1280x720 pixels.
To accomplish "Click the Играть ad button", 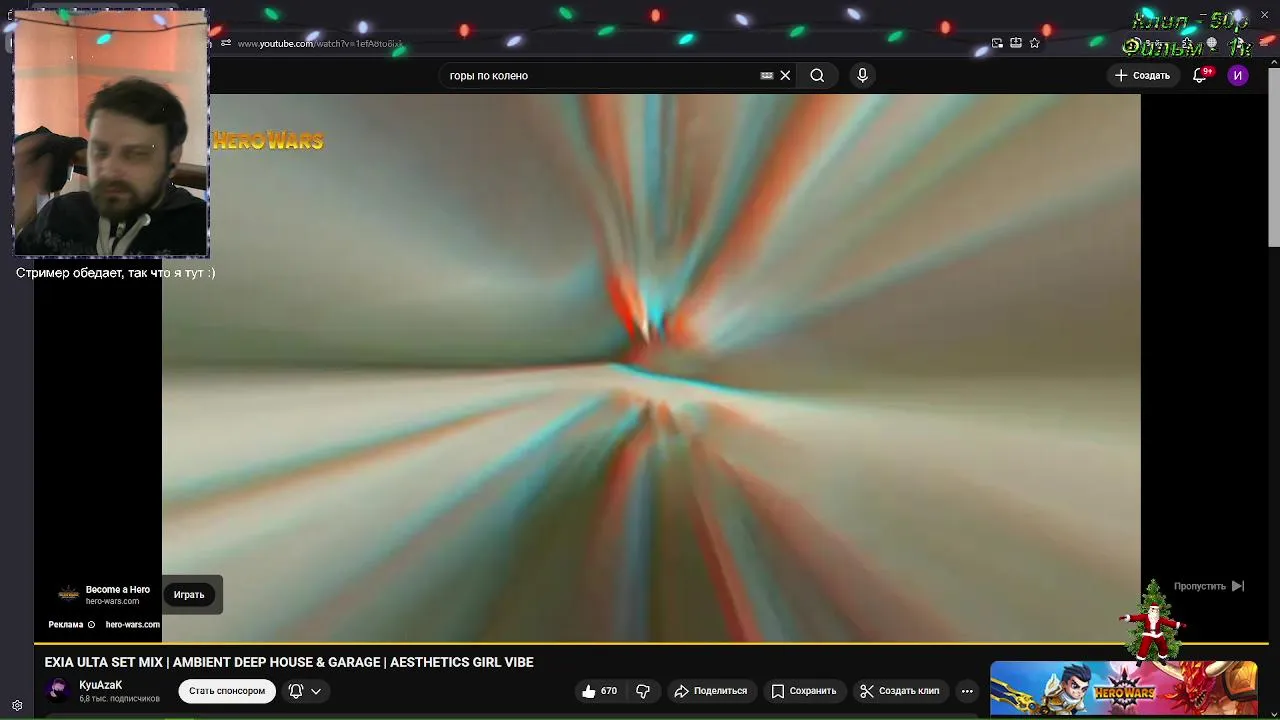I will (189, 594).
